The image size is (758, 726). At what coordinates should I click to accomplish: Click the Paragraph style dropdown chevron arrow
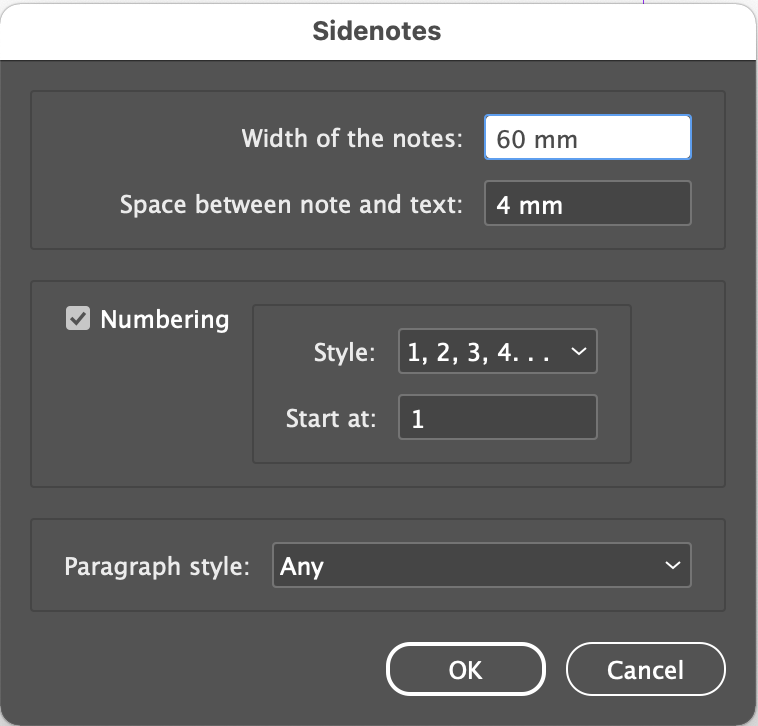671,566
